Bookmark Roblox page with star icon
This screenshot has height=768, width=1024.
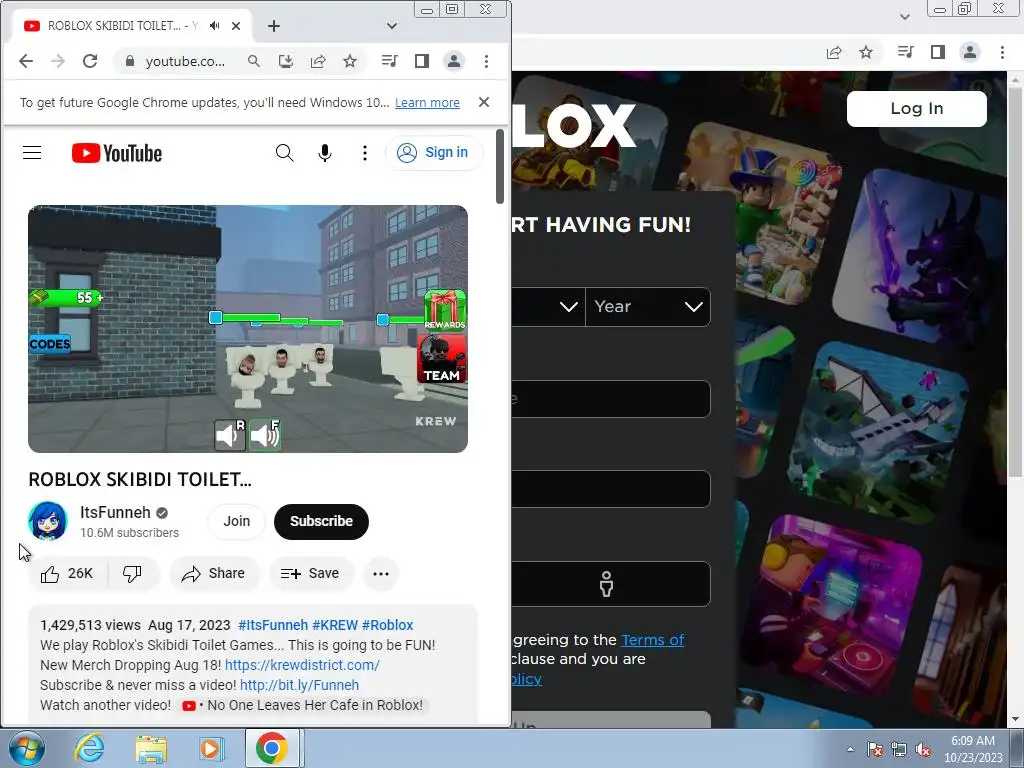click(x=866, y=52)
